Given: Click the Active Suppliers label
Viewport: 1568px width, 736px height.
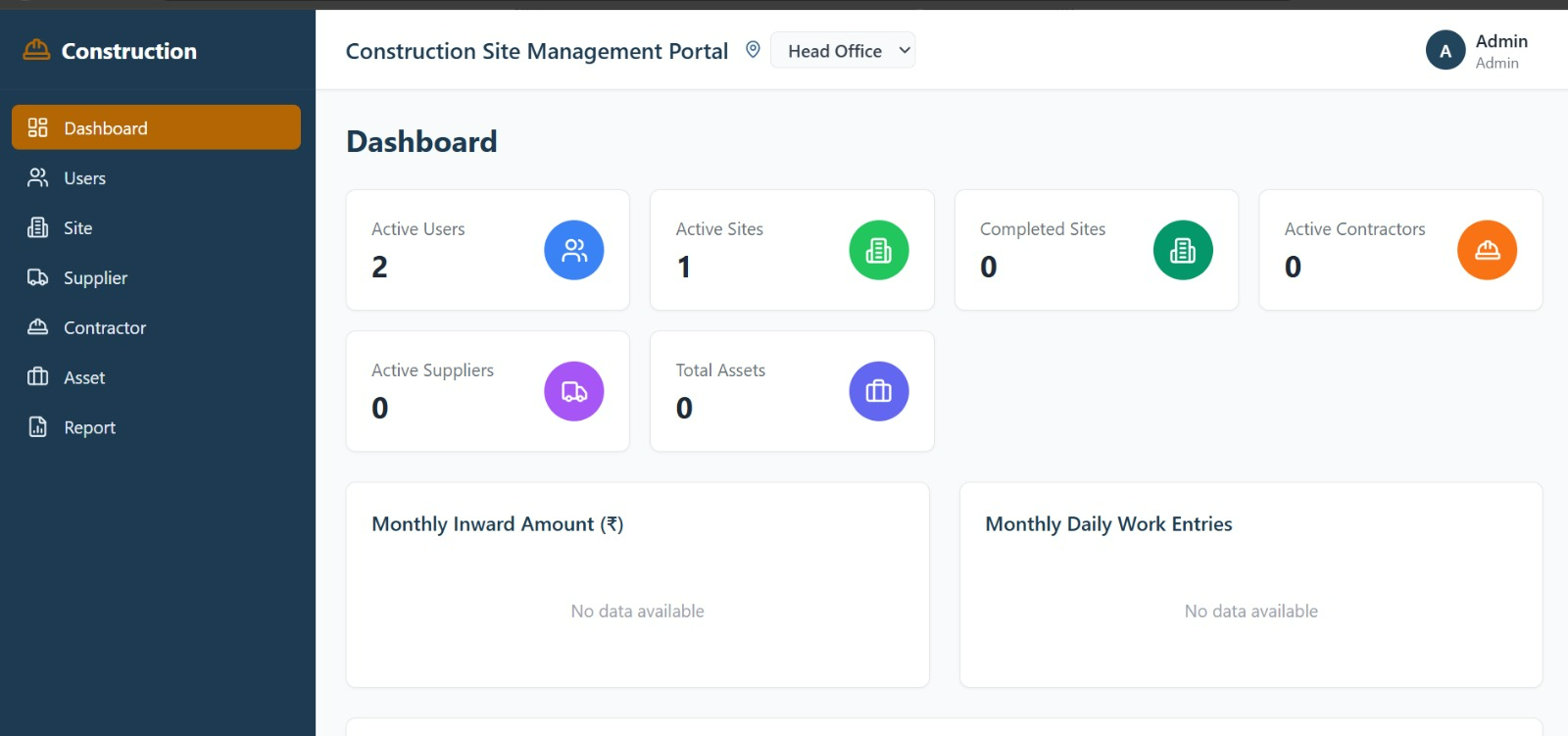Looking at the screenshot, I should coord(432,369).
